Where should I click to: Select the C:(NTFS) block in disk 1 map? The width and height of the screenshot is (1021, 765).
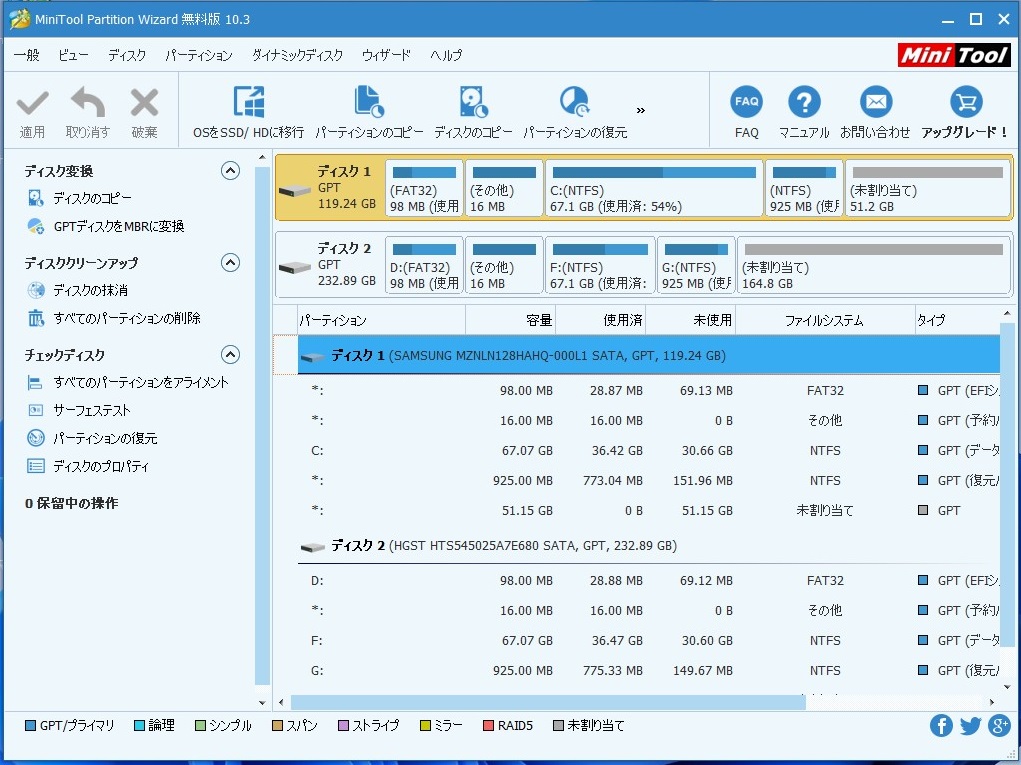(653, 188)
